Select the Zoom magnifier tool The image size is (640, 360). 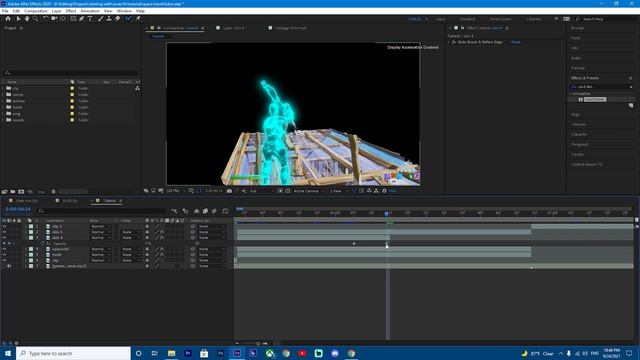coord(36,19)
